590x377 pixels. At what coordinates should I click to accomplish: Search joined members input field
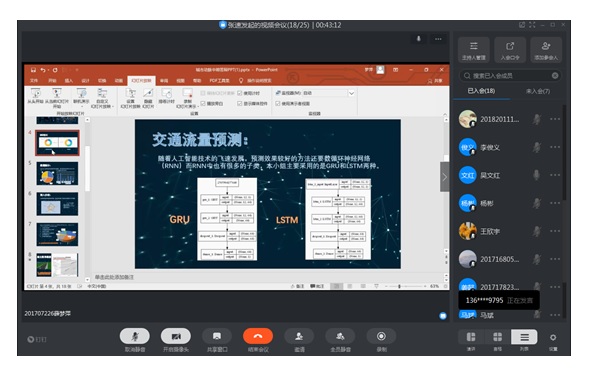(510, 76)
